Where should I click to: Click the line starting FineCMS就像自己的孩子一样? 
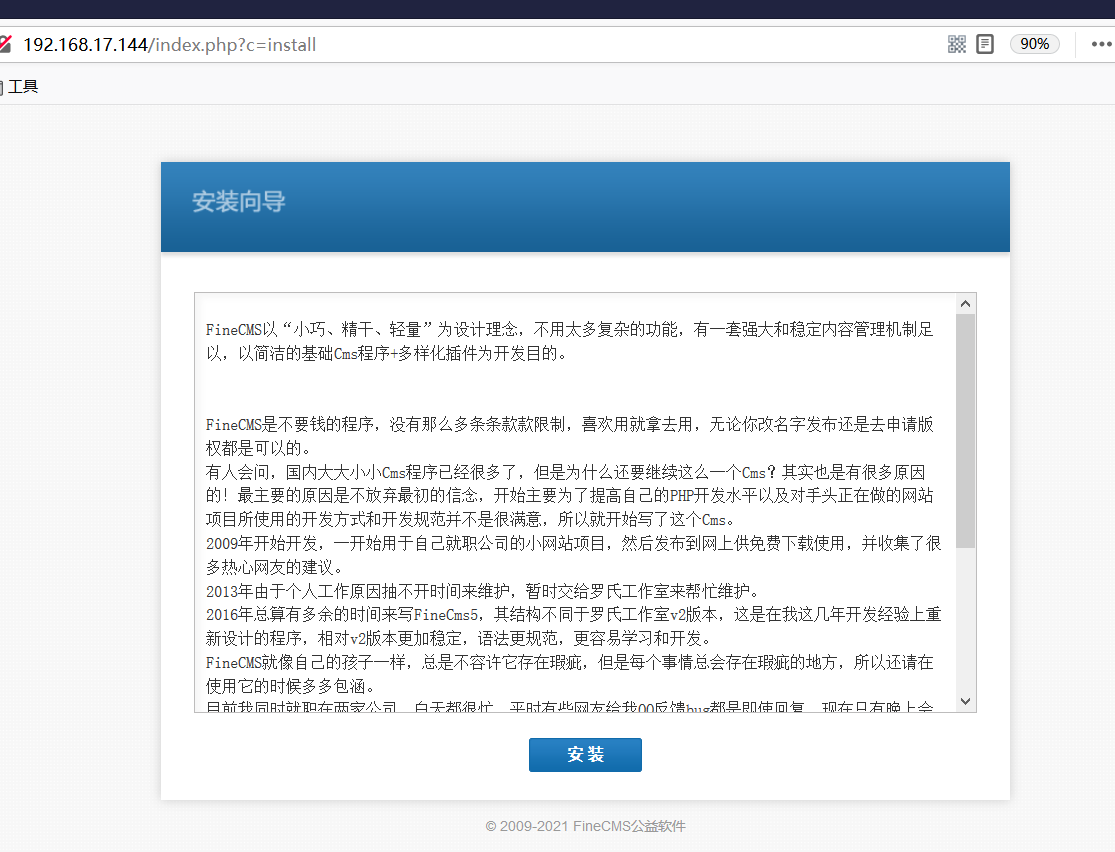pyautogui.click(x=569, y=674)
